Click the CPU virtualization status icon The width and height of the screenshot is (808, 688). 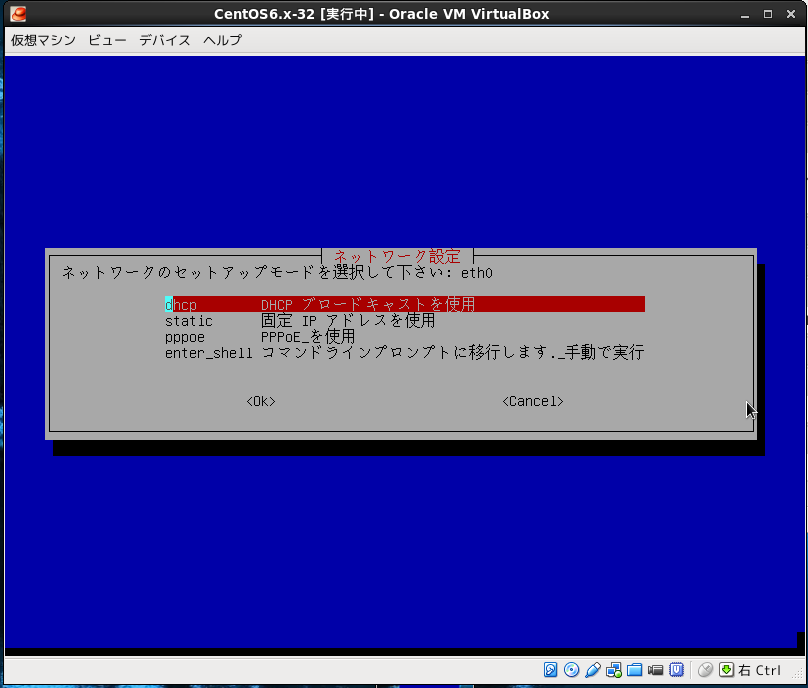click(x=677, y=670)
